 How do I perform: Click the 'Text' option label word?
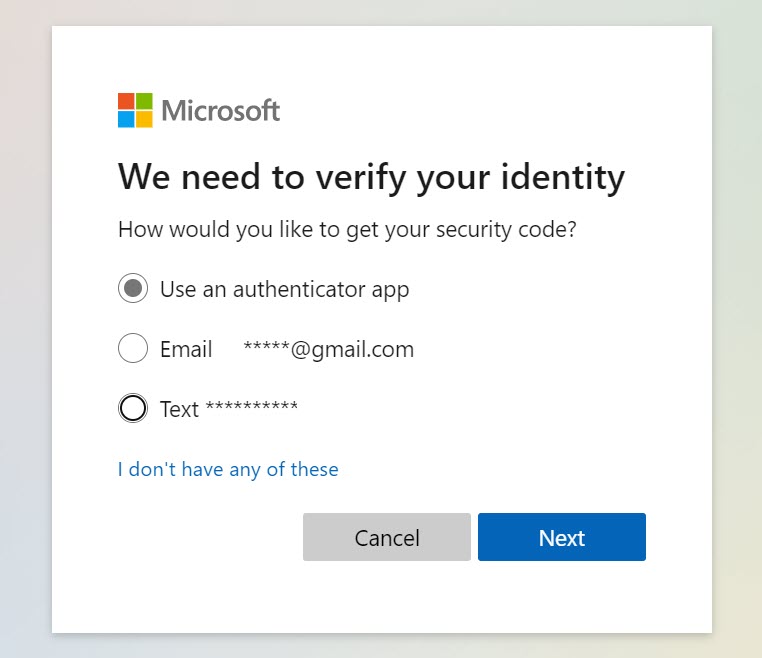coord(179,409)
